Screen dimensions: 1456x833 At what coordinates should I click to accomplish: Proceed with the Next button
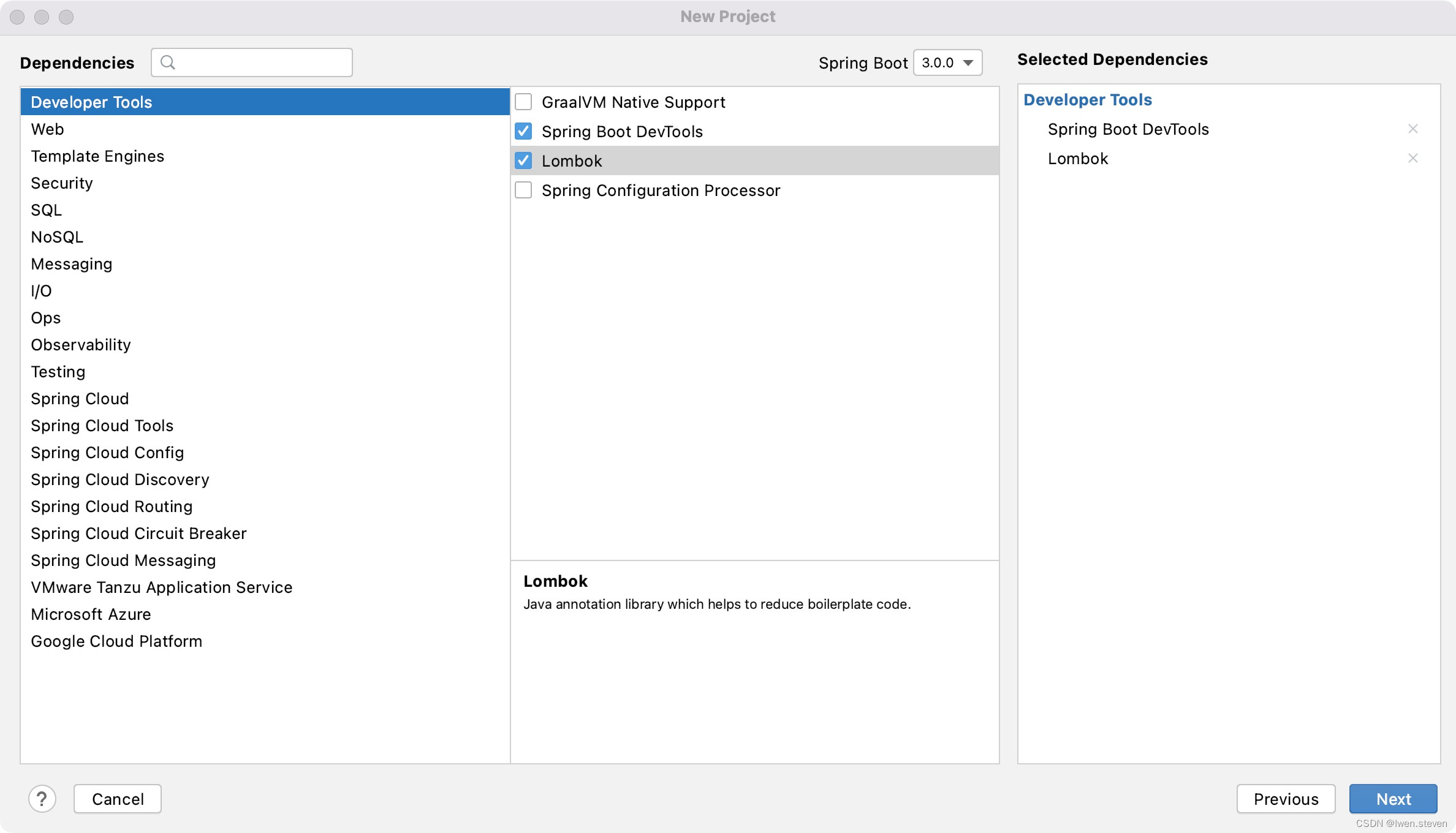click(1393, 799)
